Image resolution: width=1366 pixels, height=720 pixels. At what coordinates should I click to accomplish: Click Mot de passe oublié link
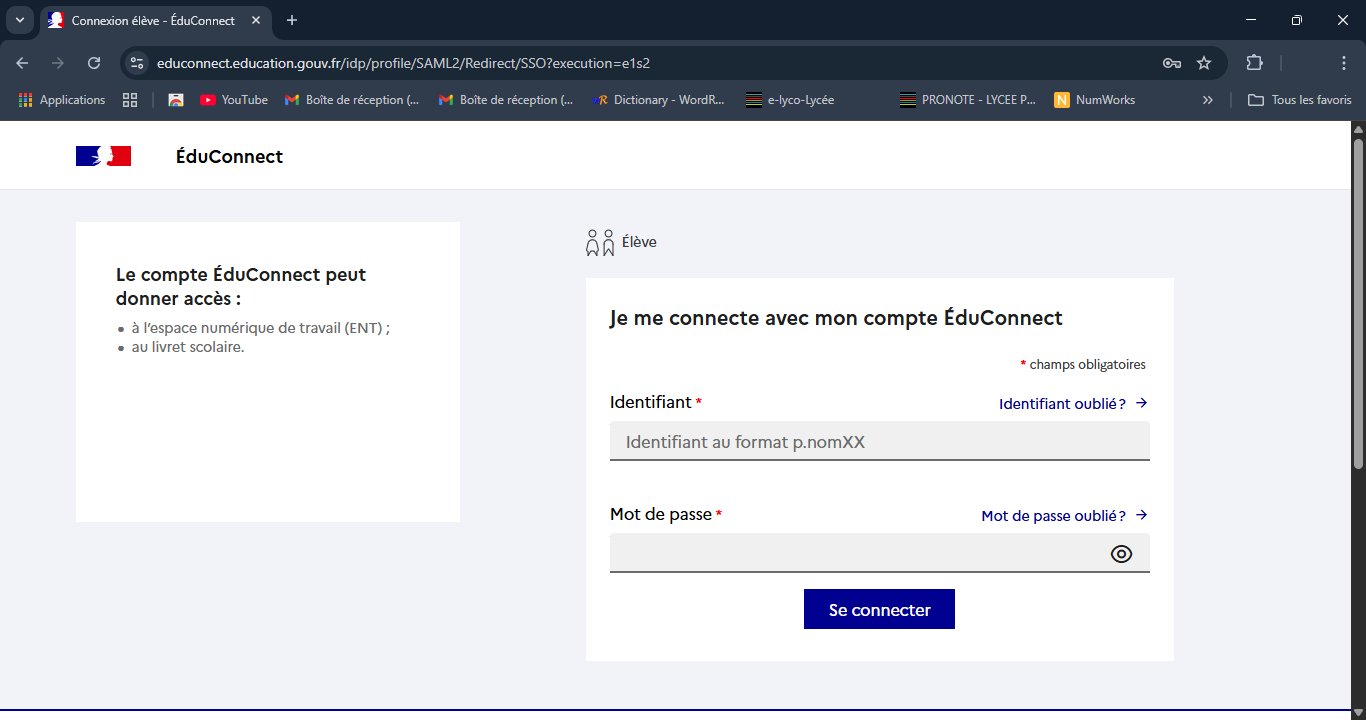coord(1063,516)
